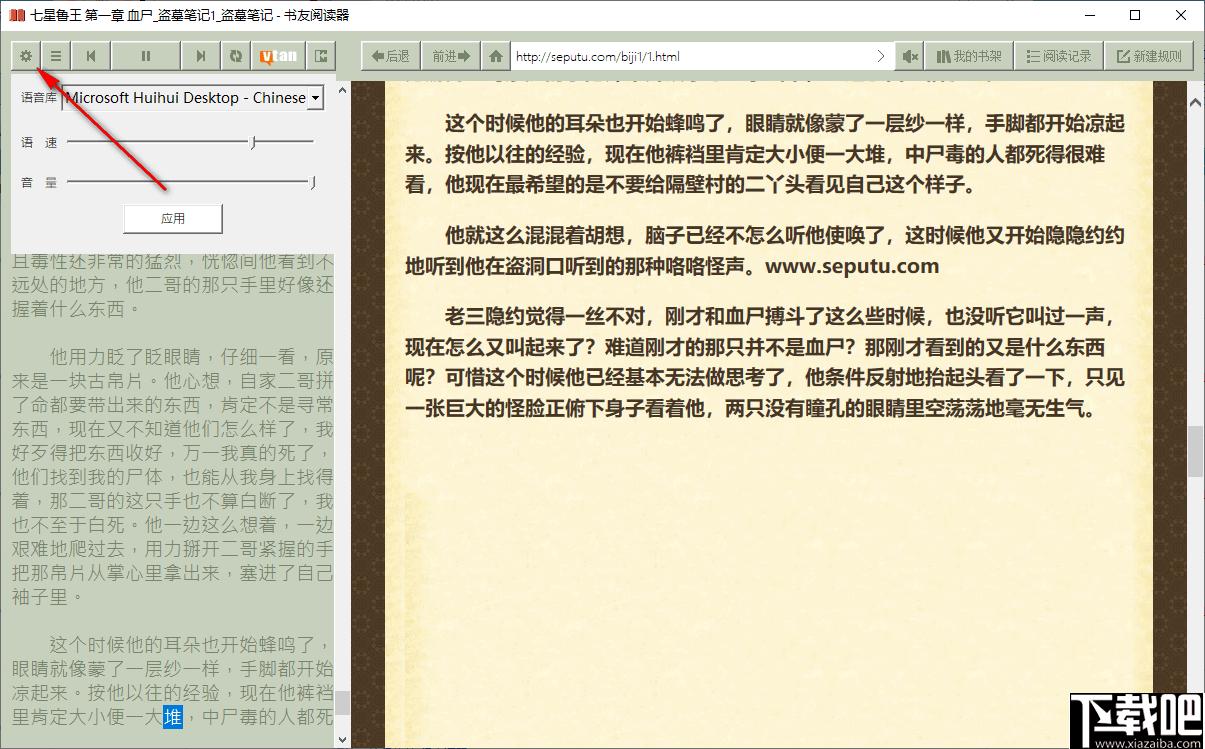The height and width of the screenshot is (749, 1205).
Task: Pause the text-to-speech reading
Action: 146,56
